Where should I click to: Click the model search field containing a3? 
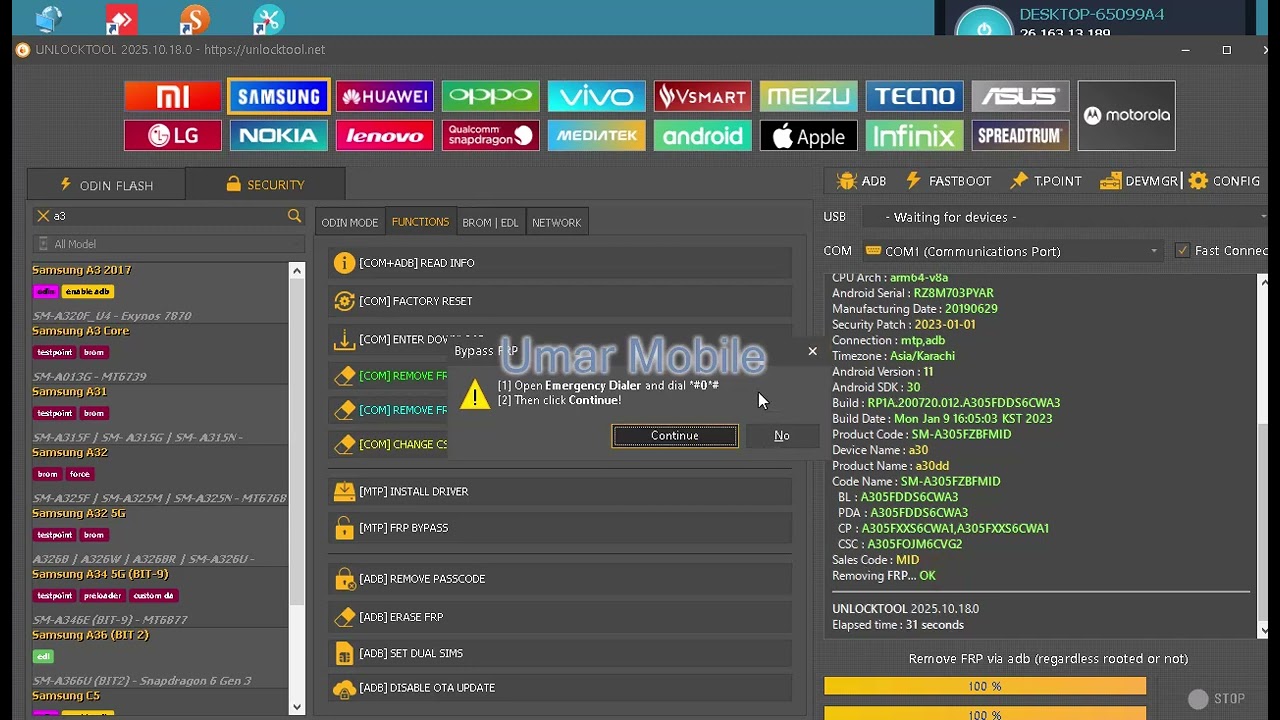(x=168, y=216)
